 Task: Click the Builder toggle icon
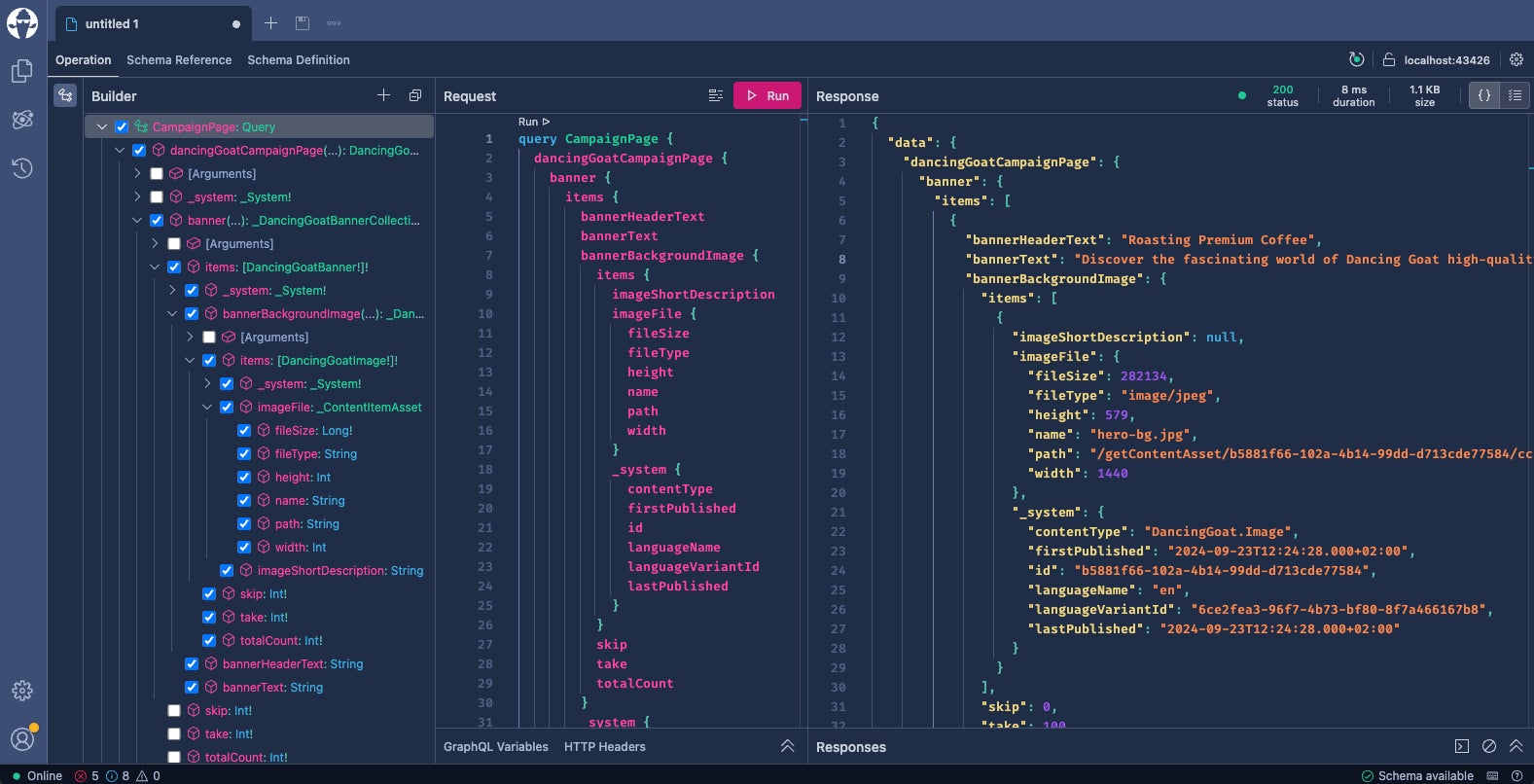[65, 95]
